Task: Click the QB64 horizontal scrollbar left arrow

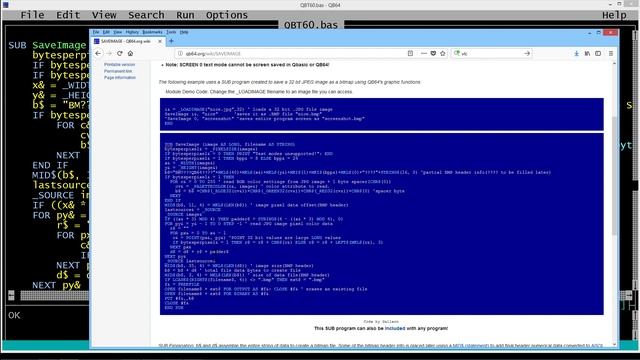Action: (11, 296)
